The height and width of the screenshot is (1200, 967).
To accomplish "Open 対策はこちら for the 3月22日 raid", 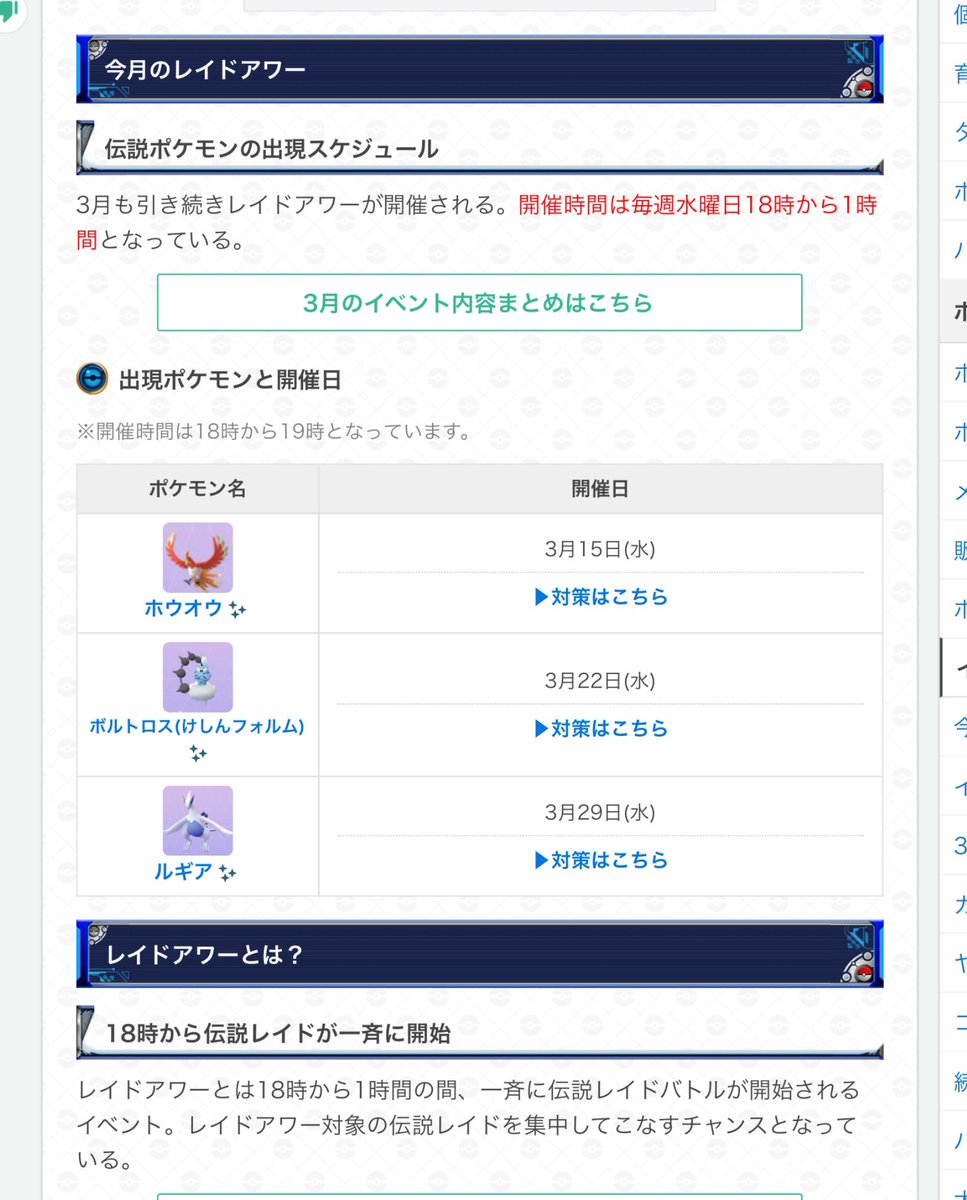I will pos(601,729).
